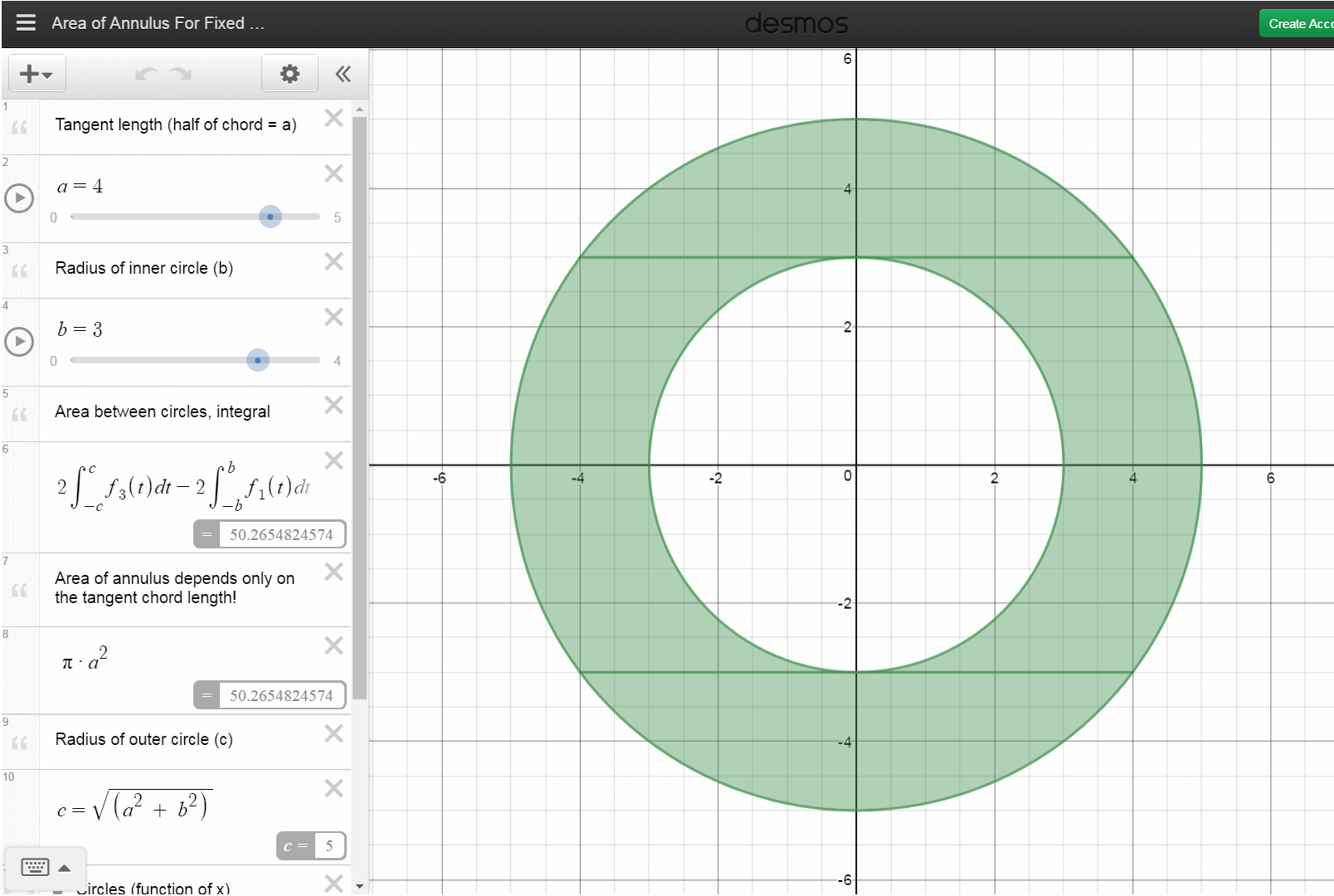Collapse the expression list panel

click(x=343, y=73)
